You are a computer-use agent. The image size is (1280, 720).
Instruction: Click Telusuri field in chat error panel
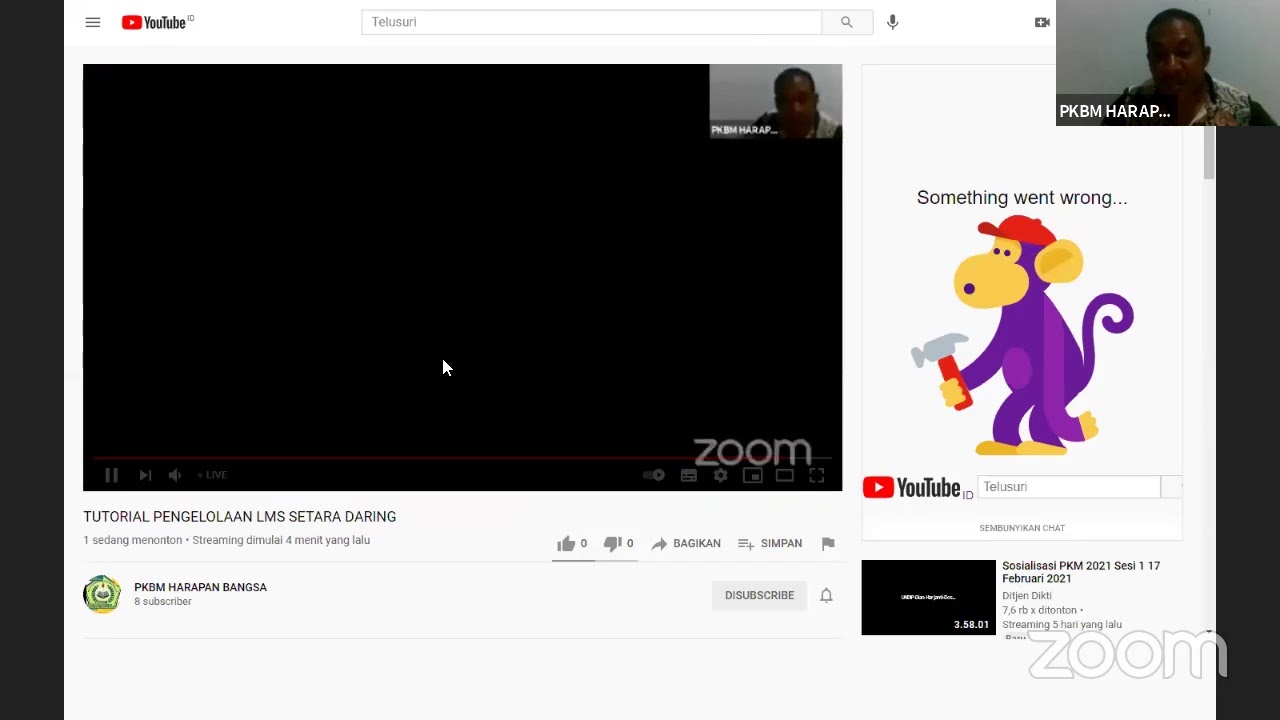pos(1068,487)
